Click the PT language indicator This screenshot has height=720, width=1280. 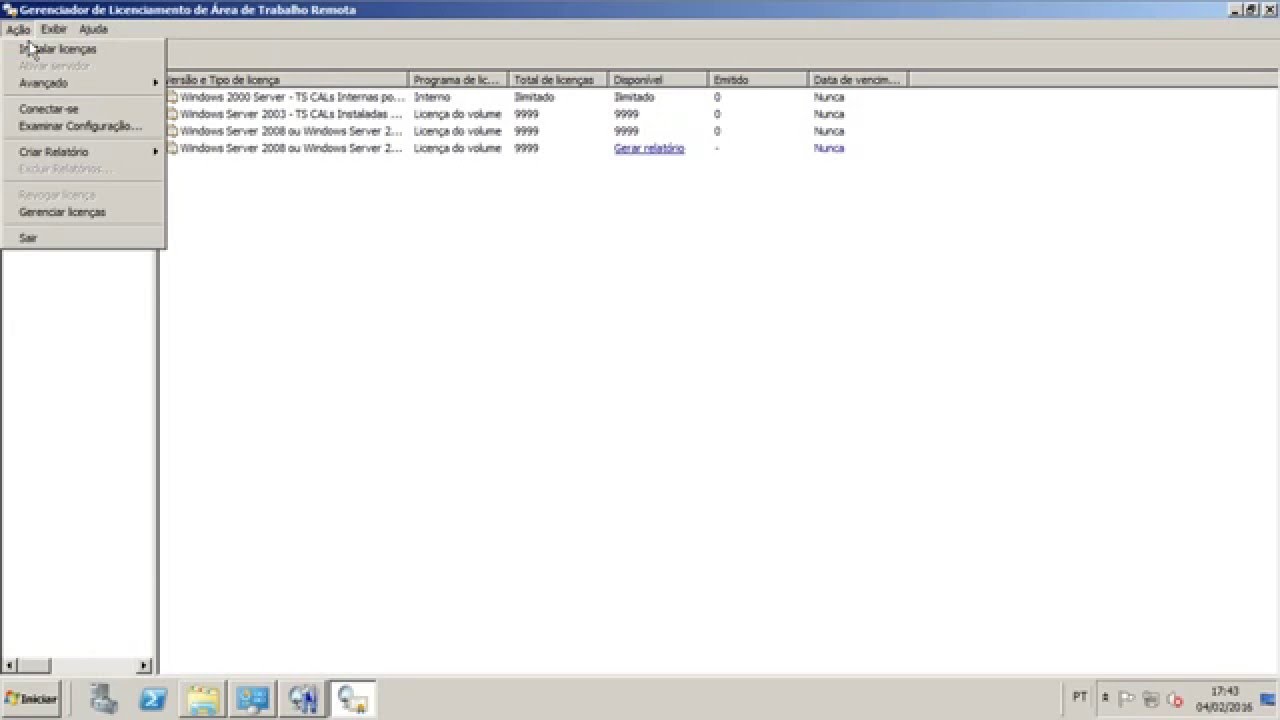click(x=1080, y=697)
